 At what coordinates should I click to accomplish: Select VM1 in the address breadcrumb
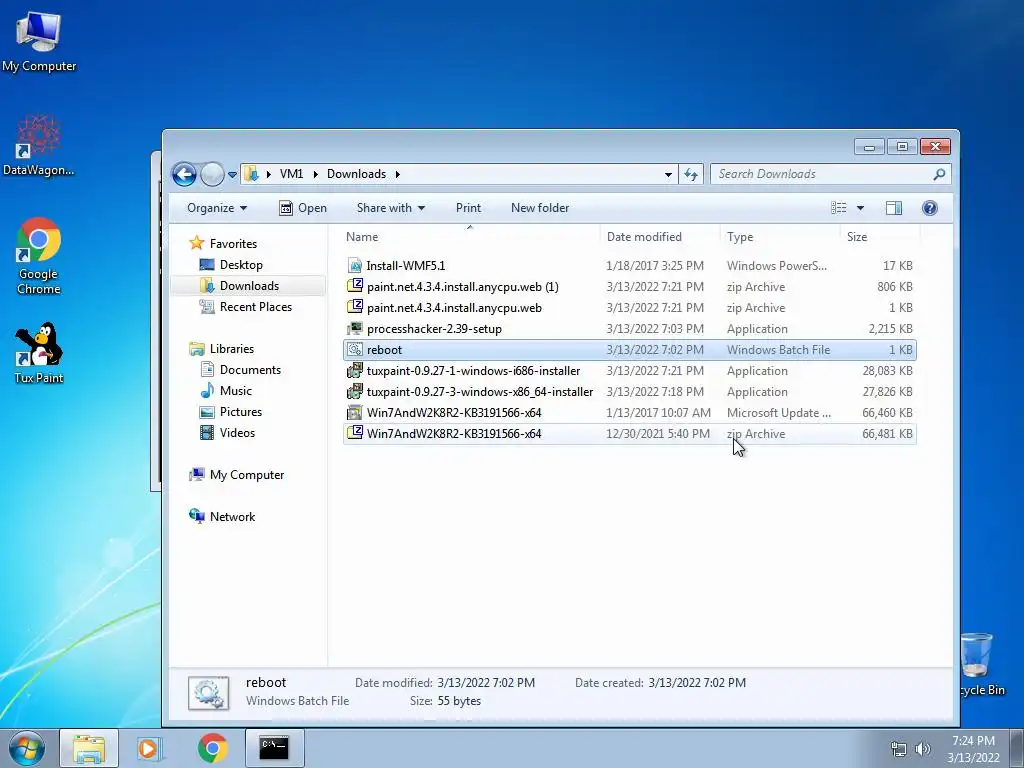(291, 174)
